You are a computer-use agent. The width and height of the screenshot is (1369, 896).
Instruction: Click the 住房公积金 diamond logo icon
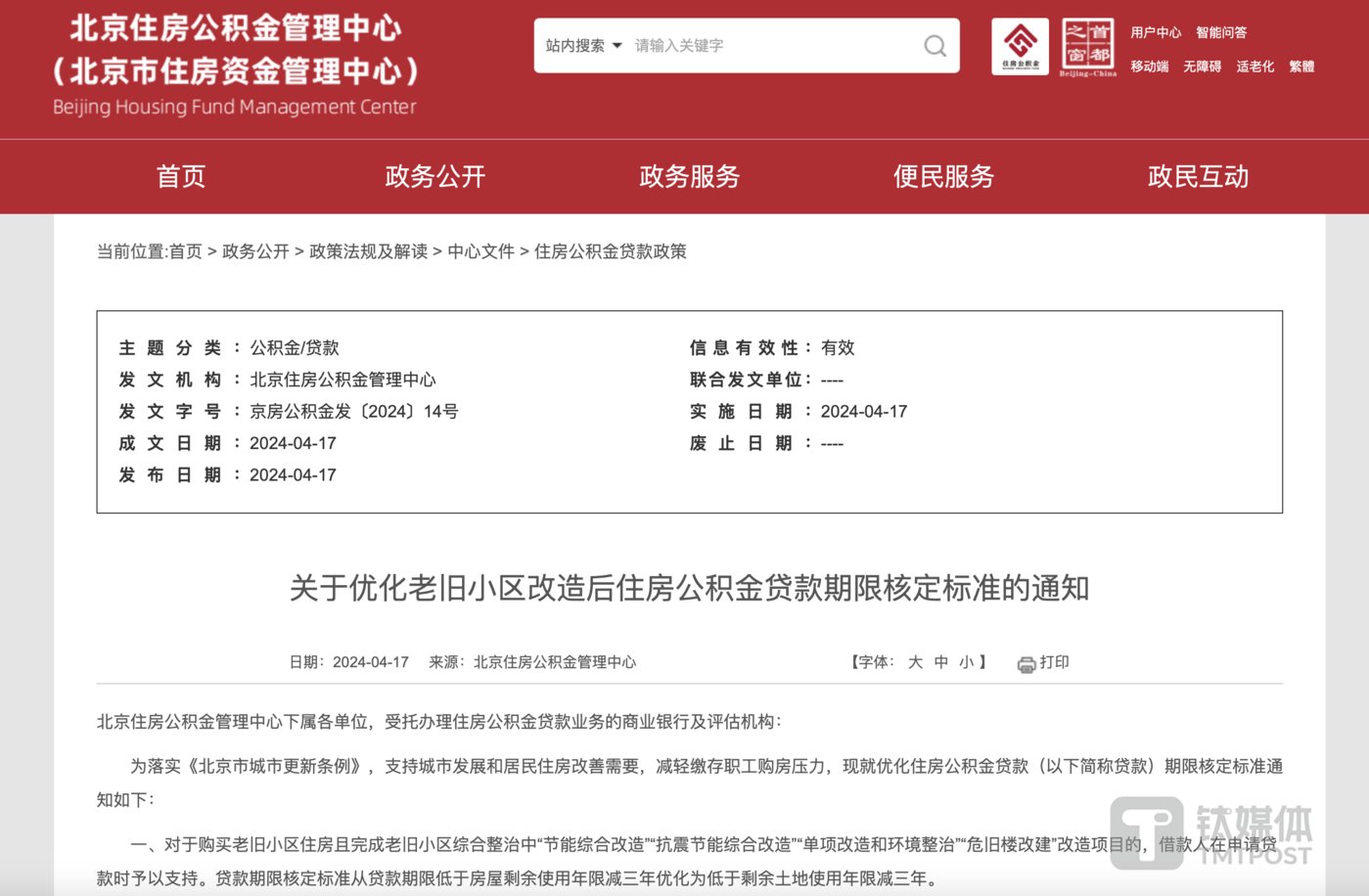[1018, 45]
